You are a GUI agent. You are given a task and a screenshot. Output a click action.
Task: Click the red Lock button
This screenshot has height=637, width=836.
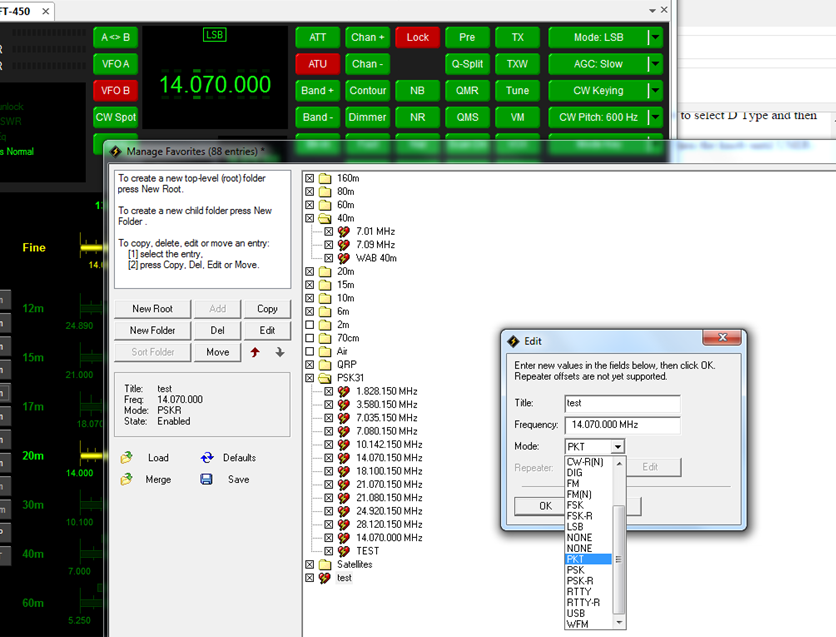coord(417,37)
